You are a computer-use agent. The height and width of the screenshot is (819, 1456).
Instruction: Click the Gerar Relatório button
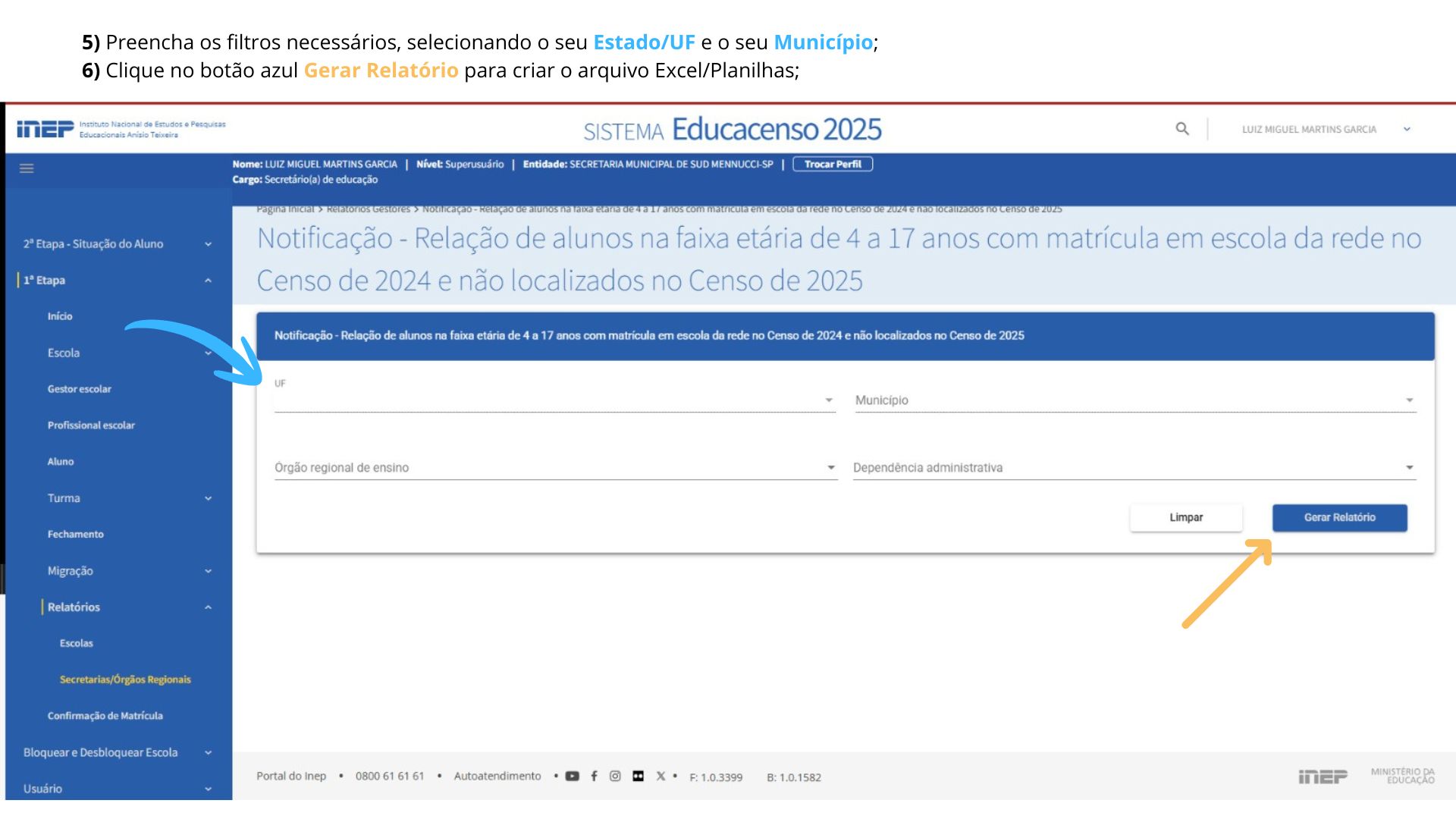(x=1339, y=517)
